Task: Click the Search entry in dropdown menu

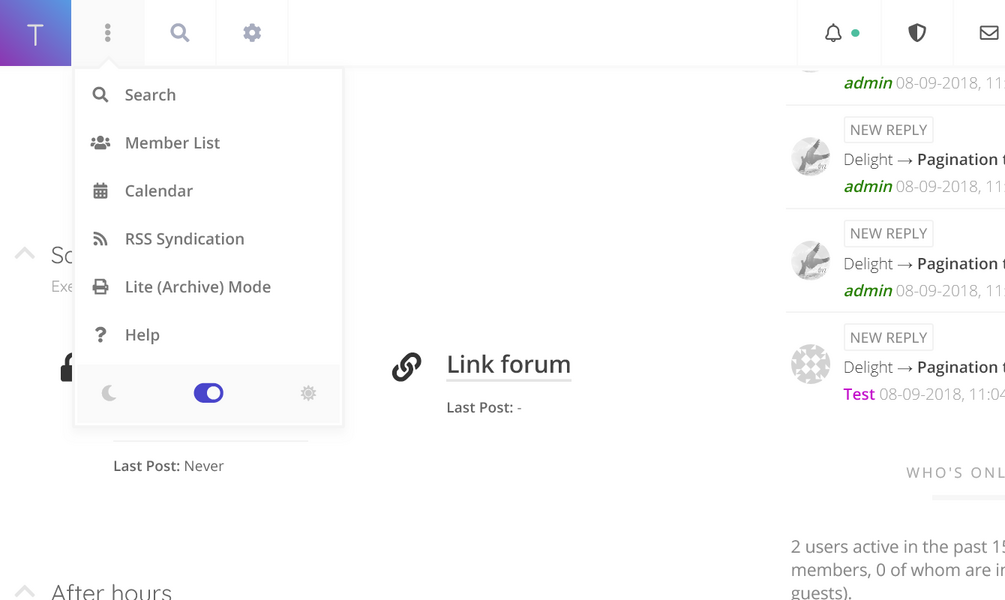Action: click(150, 95)
